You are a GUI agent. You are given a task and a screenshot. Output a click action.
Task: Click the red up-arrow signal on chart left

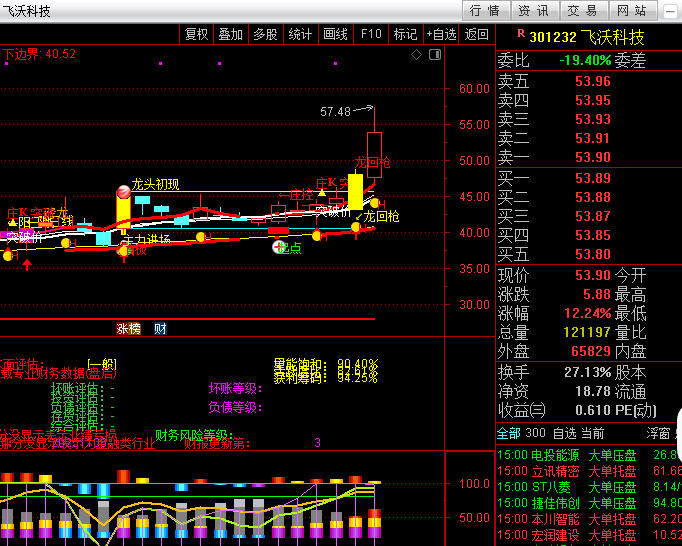click(x=27, y=264)
